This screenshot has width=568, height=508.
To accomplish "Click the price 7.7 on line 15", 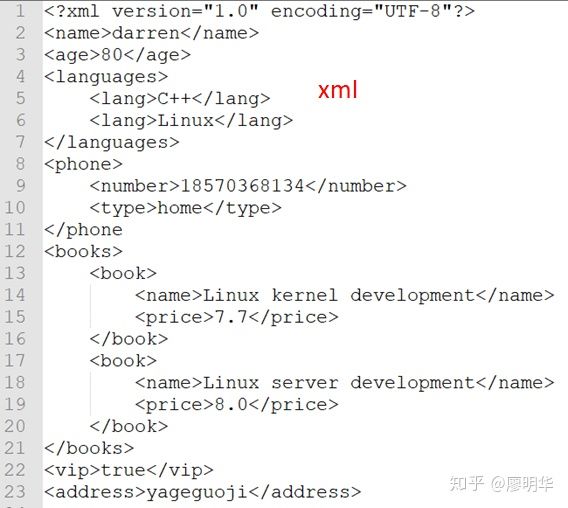I will [231, 317].
